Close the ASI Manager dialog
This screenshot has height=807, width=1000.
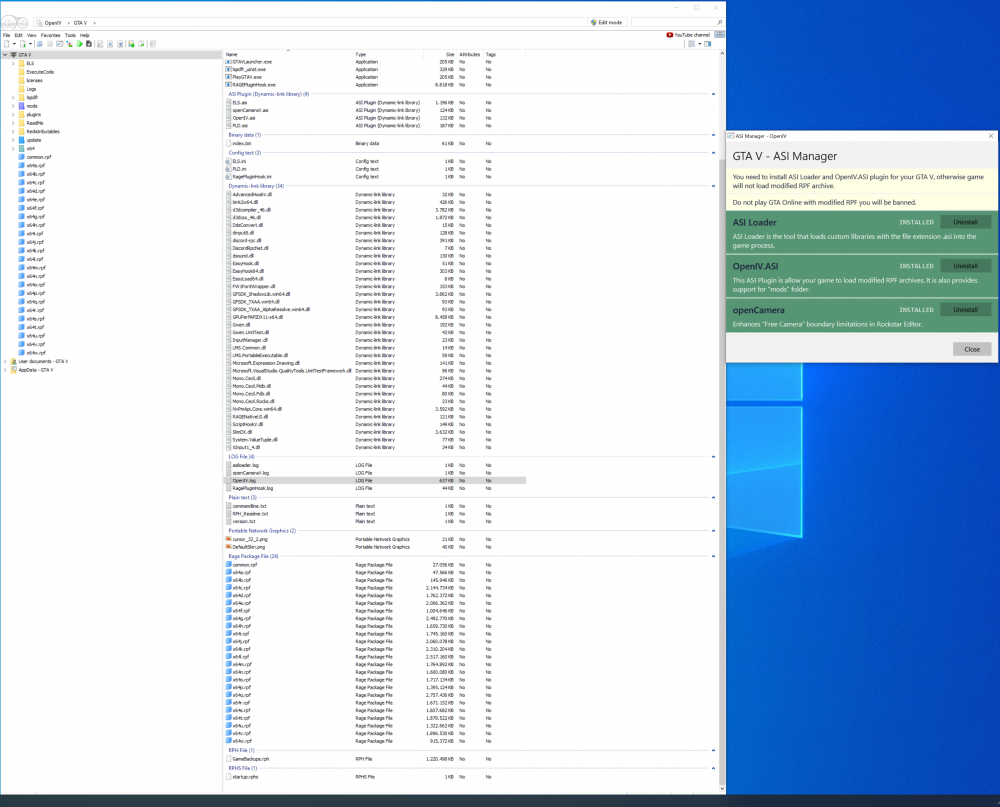(x=972, y=349)
